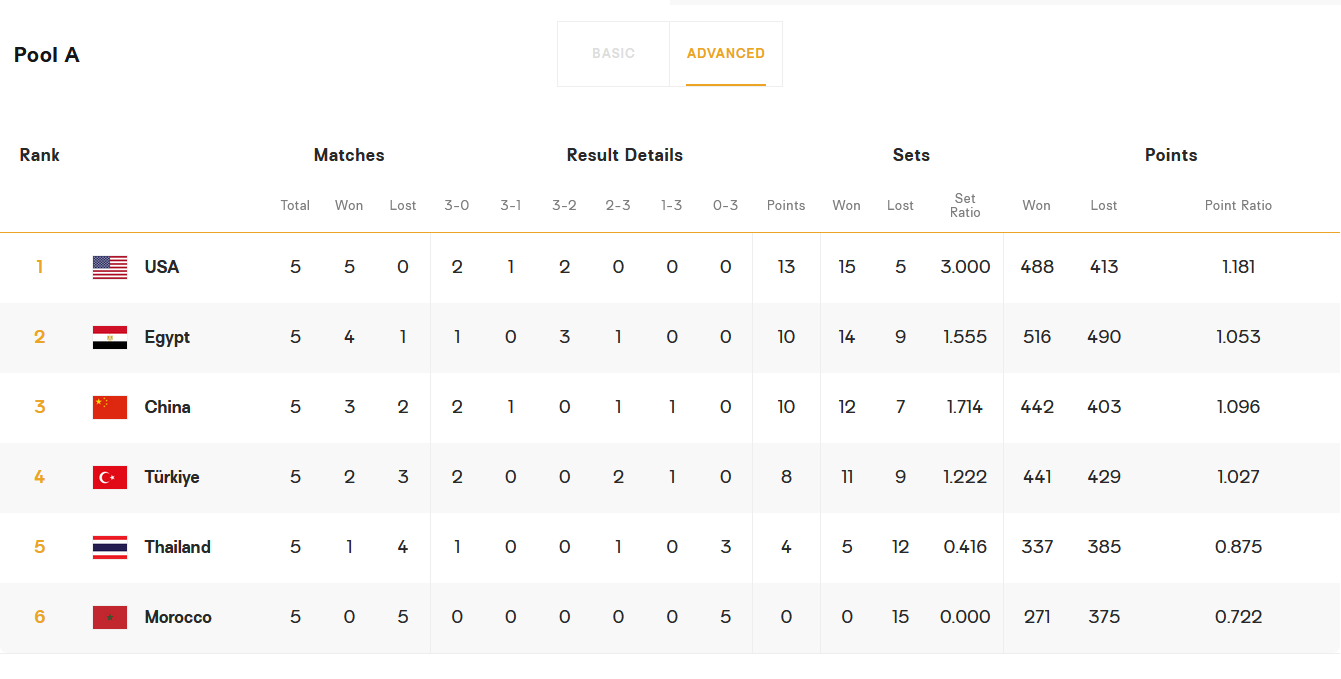Click the Egypt flag icon
Image resolution: width=1341 pixels, height=679 pixels.
click(110, 337)
